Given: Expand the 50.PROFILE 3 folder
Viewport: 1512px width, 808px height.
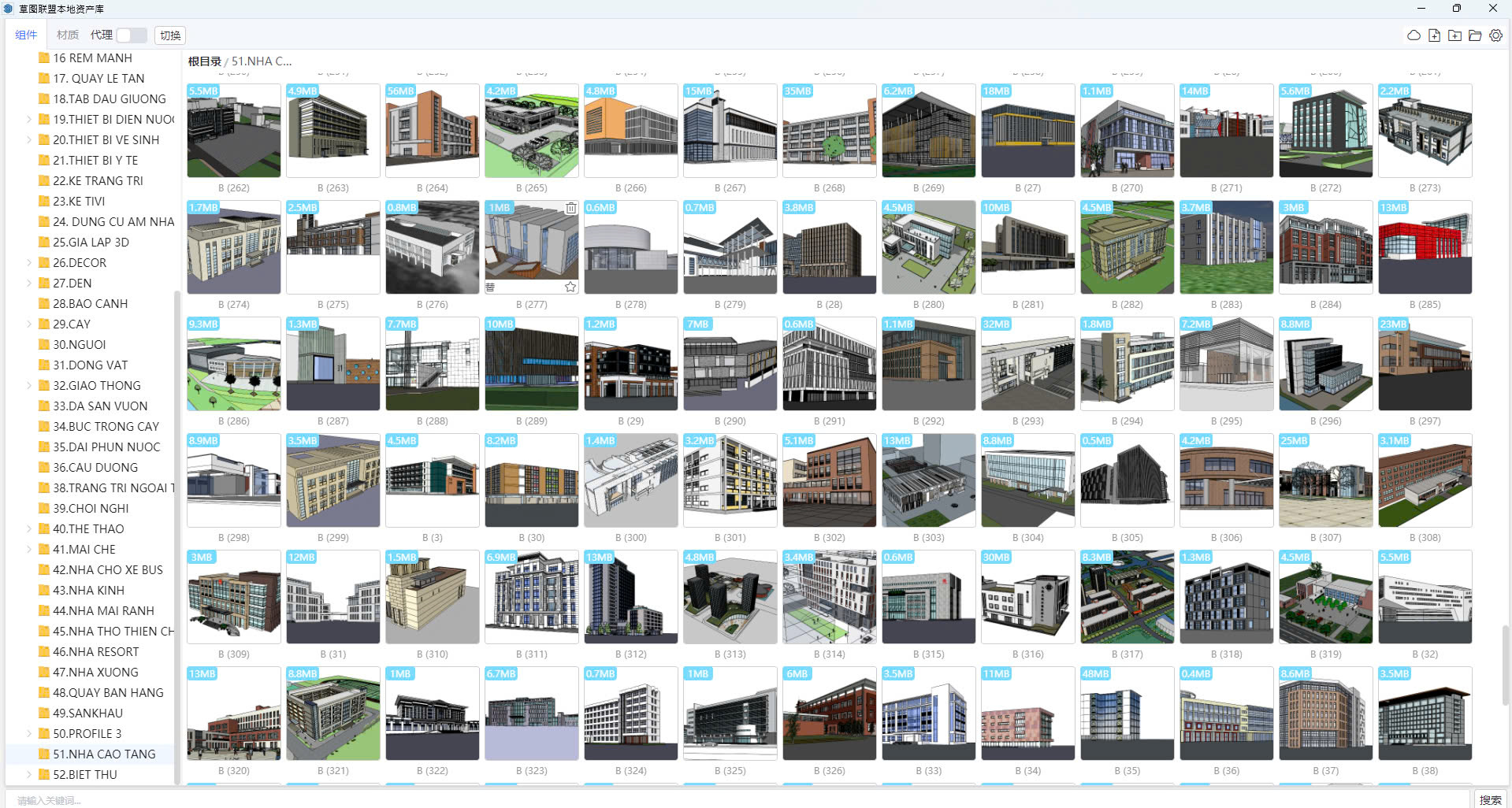Looking at the screenshot, I should tap(29, 734).
